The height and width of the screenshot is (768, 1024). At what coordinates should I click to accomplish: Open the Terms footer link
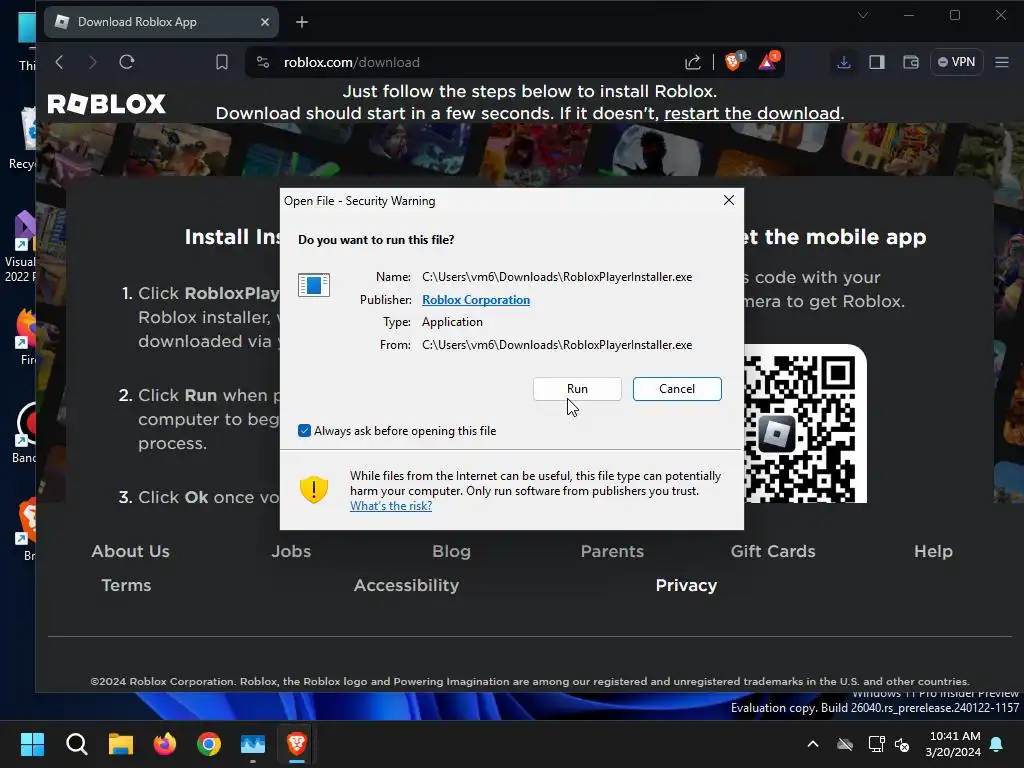click(x=126, y=585)
